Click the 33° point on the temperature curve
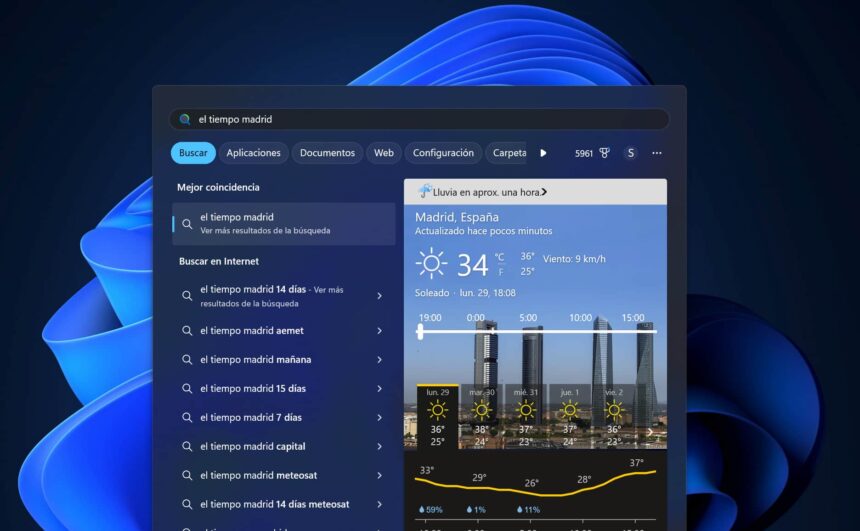This screenshot has height=531, width=860. [x=427, y=470]
